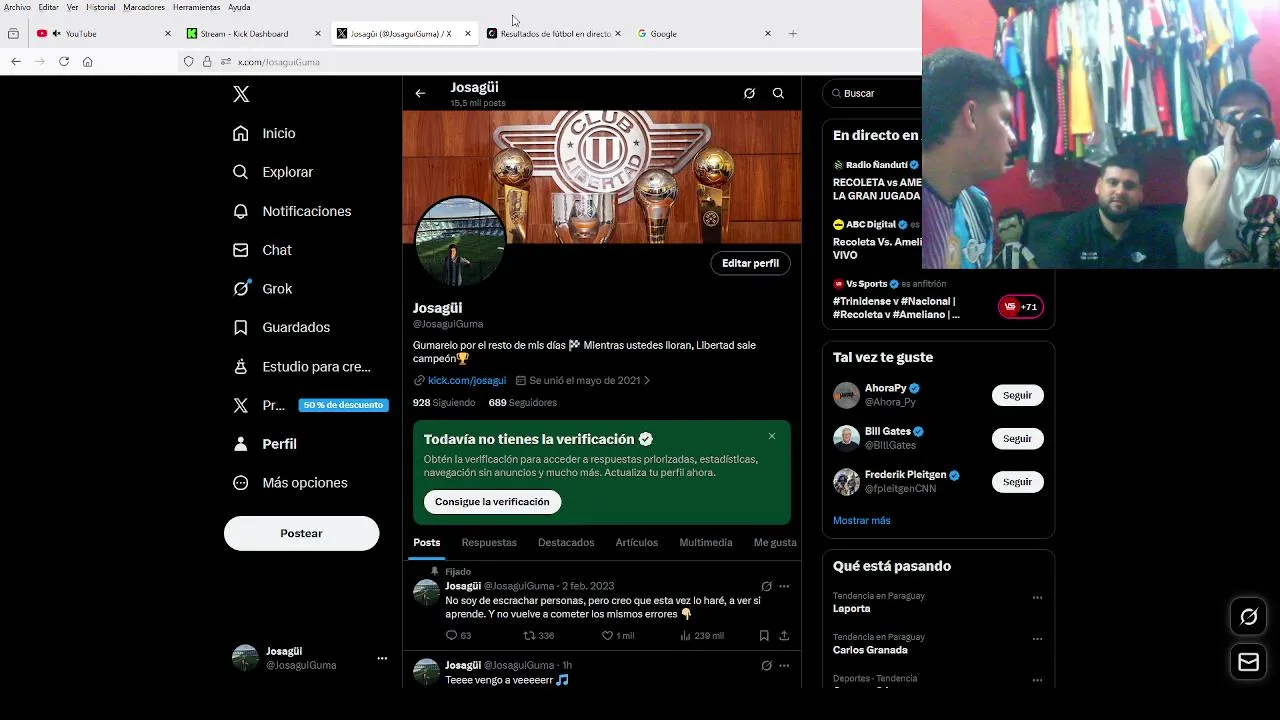Screen dimensions: 1280x720
Task: Go to Inicio in sidebar
Action: click(265, 133)
